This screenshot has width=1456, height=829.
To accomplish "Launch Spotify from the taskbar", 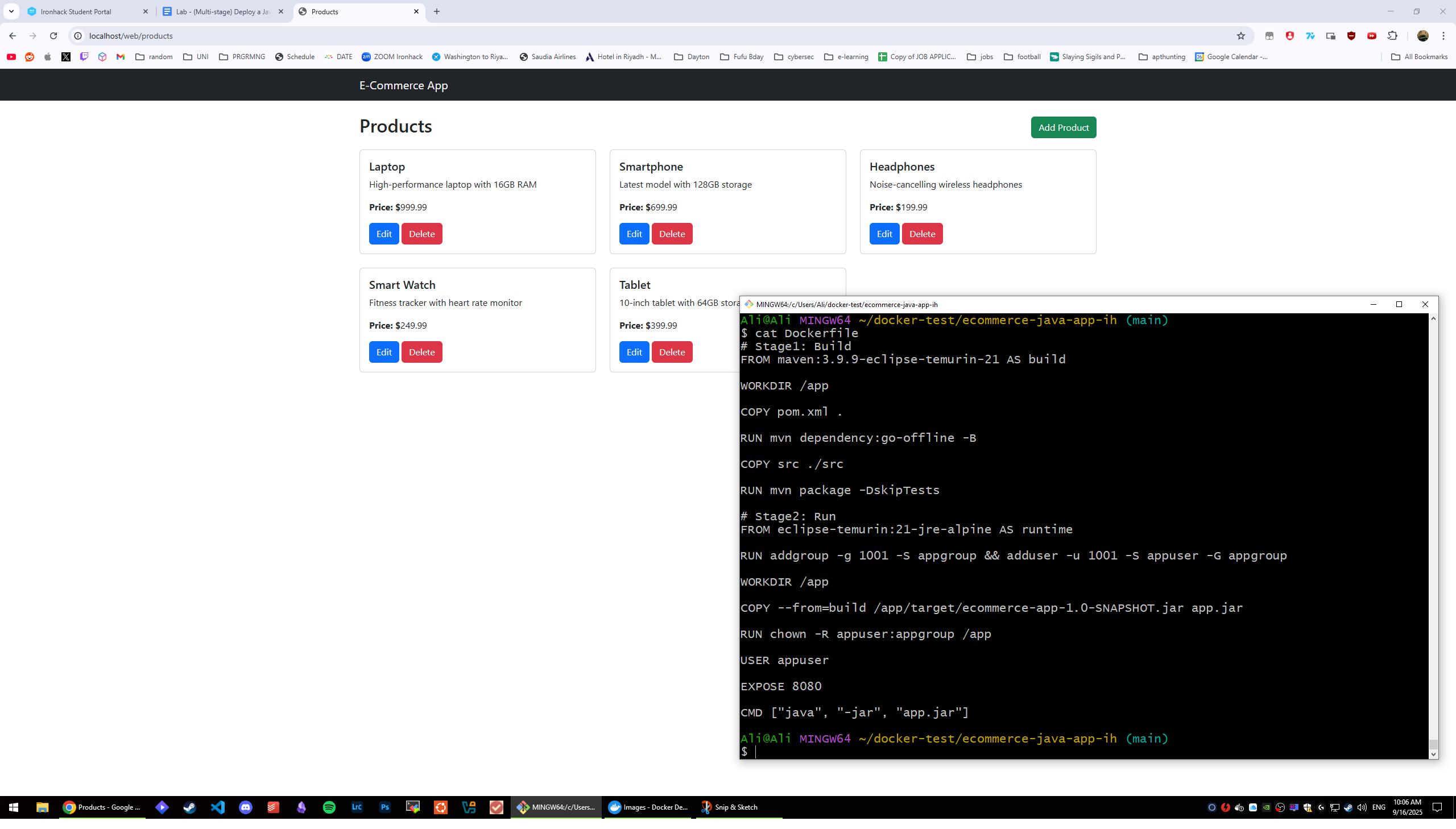I will (329, 807).
